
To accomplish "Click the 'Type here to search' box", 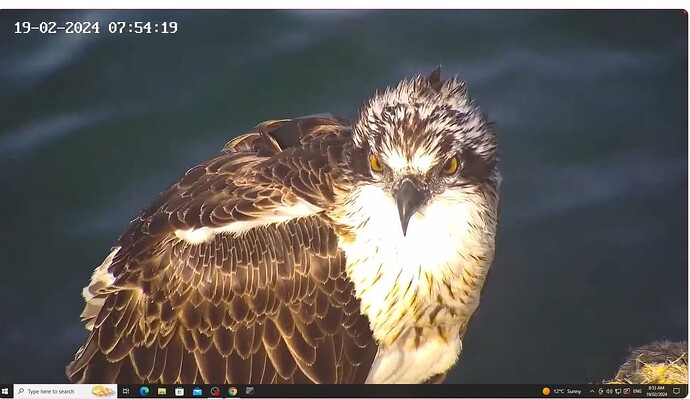I will [65, 391].
